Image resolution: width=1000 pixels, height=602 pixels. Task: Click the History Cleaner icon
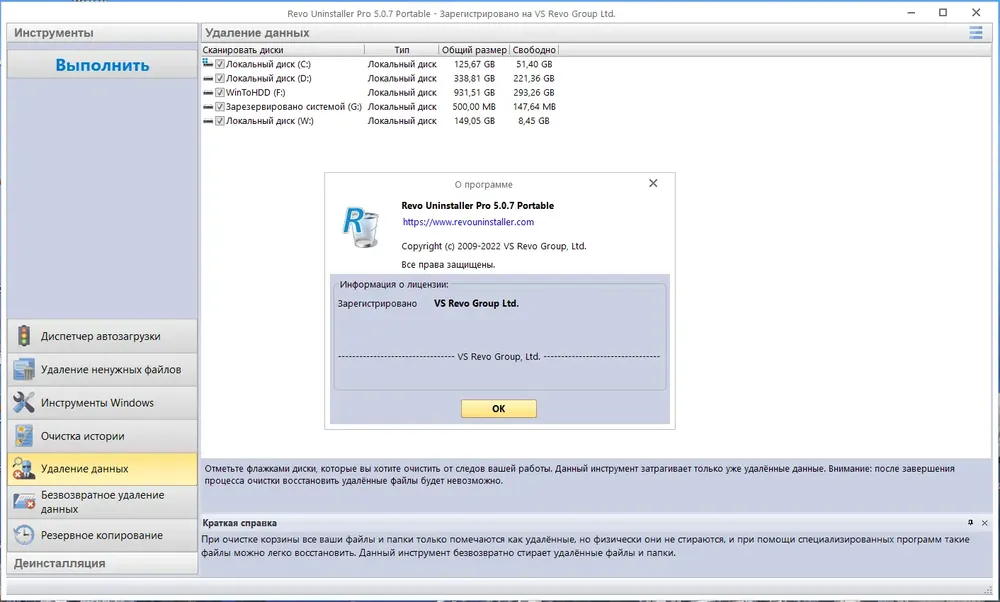tap(24, 436)
